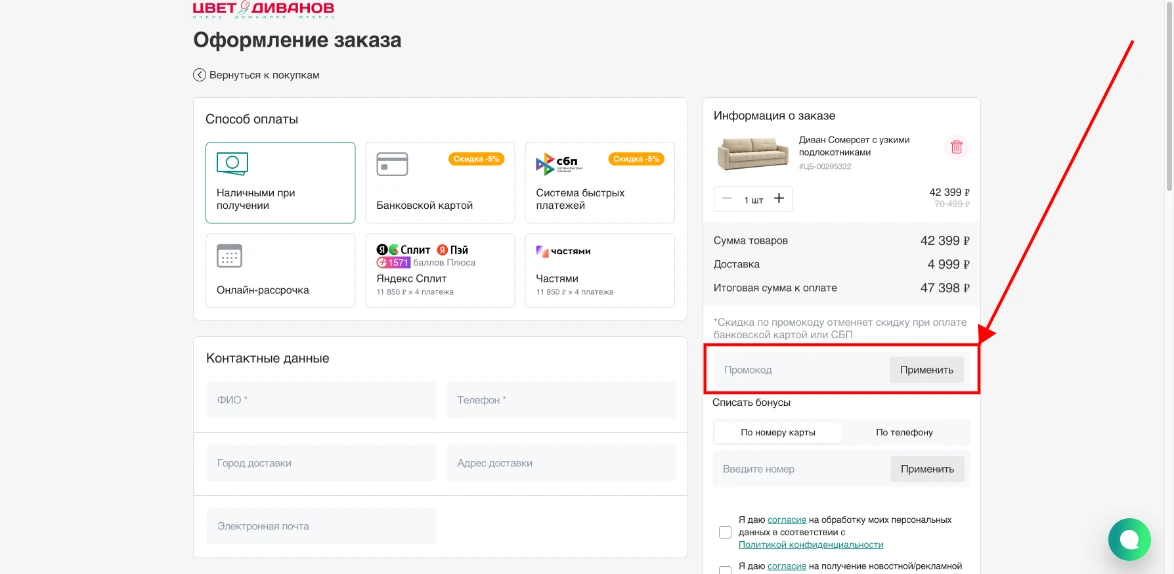Click the bank card icon
This screenshot has height=574, width=1174.
point(392,164)
